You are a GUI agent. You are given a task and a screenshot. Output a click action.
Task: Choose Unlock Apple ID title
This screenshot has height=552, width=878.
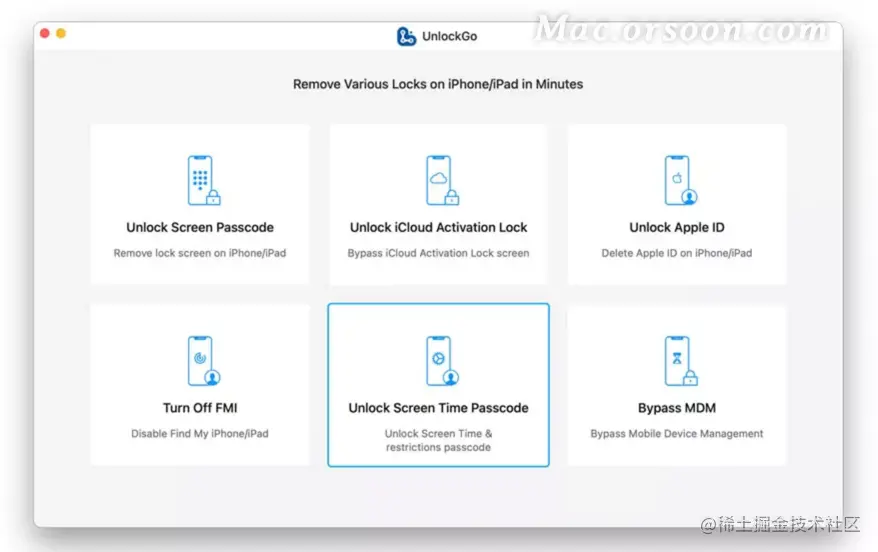[x=676, y=227]
